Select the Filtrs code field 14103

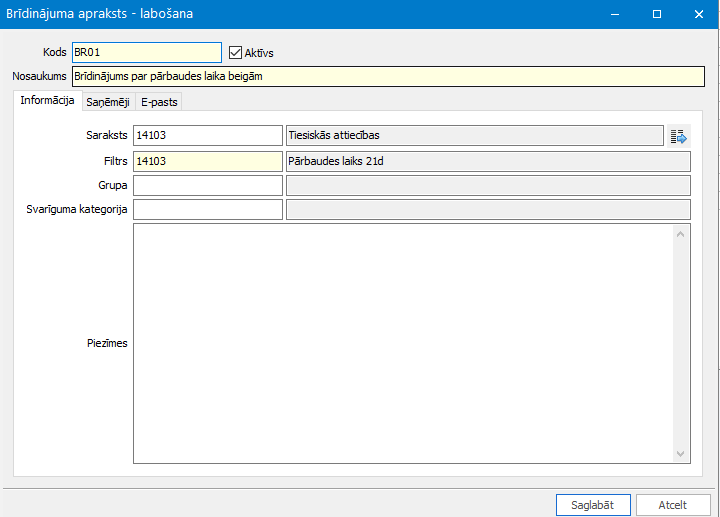208,162
